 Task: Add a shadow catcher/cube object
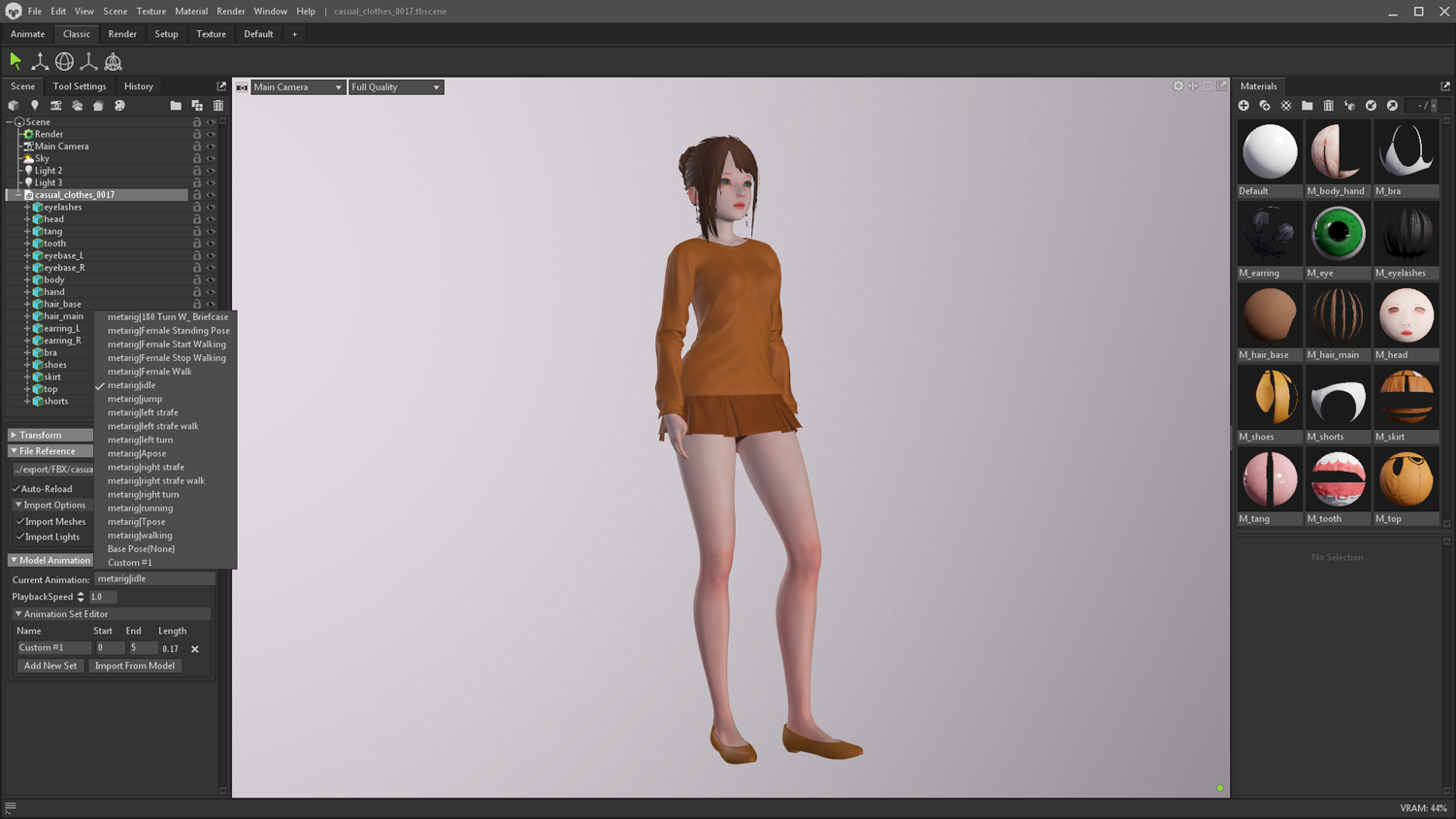click(x=14, y=106)
